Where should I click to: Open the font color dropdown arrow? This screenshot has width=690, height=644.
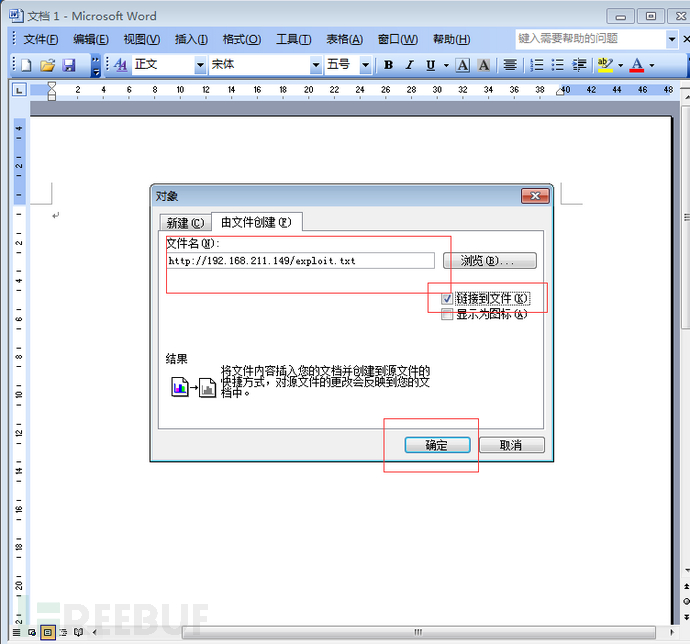pos(652,65)
